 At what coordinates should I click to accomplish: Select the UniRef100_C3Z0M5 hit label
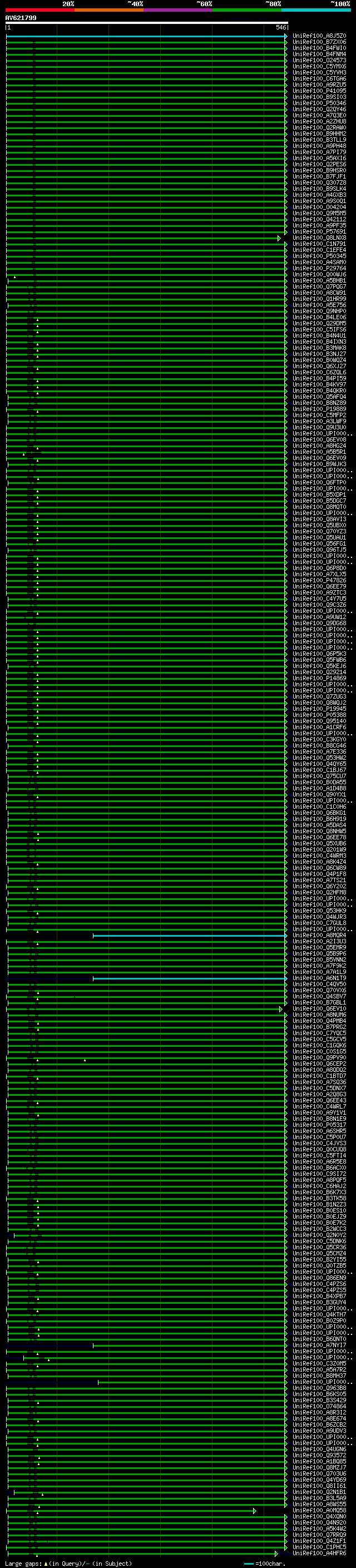(x=319, y=1364)
